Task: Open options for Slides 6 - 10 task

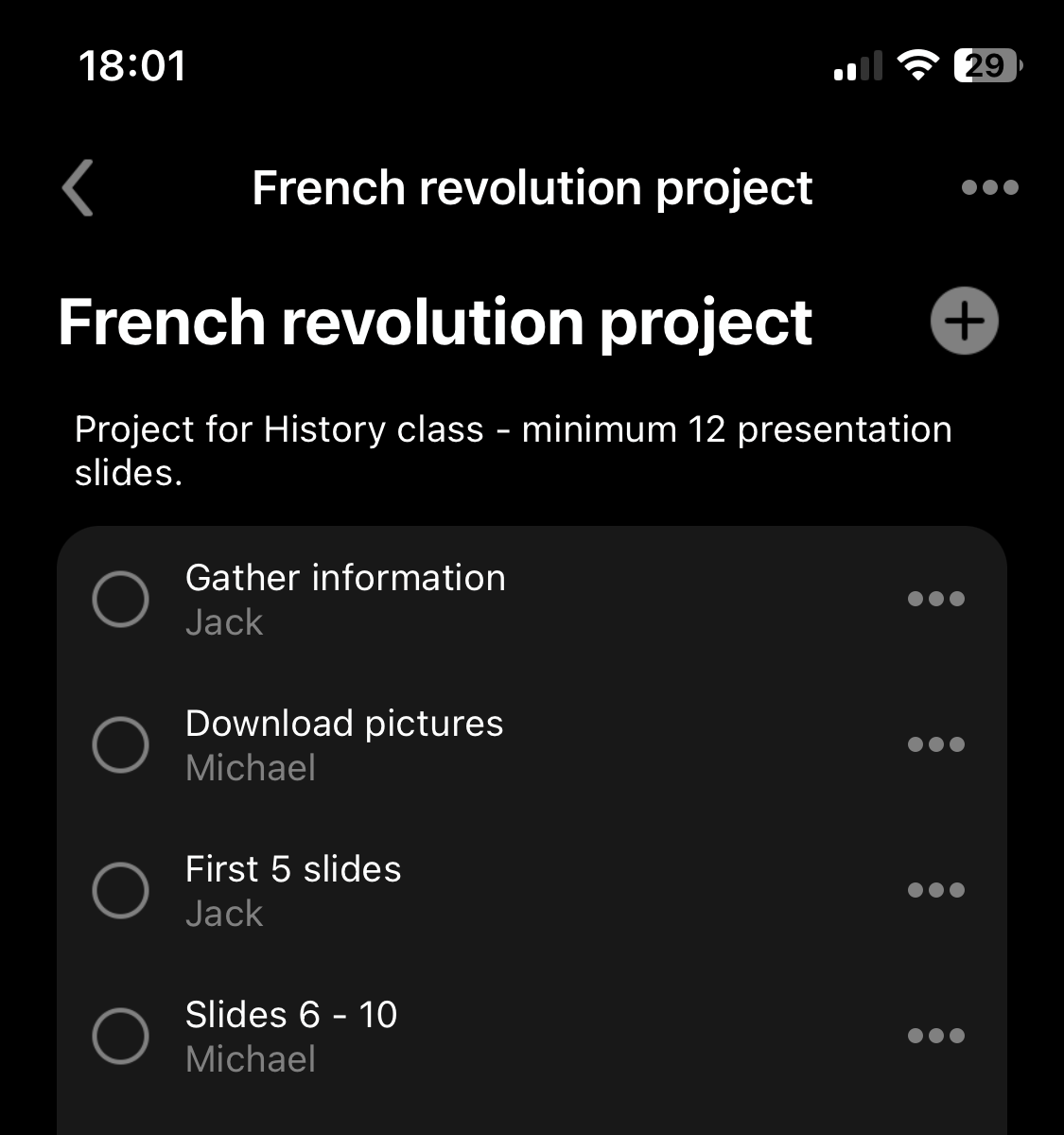Action: 935,1036
